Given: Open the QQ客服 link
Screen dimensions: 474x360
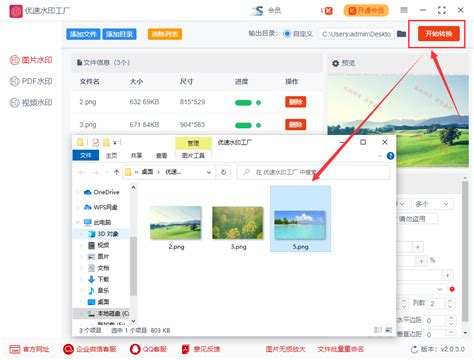Looking at the screenshot, I should pos(148,349).
